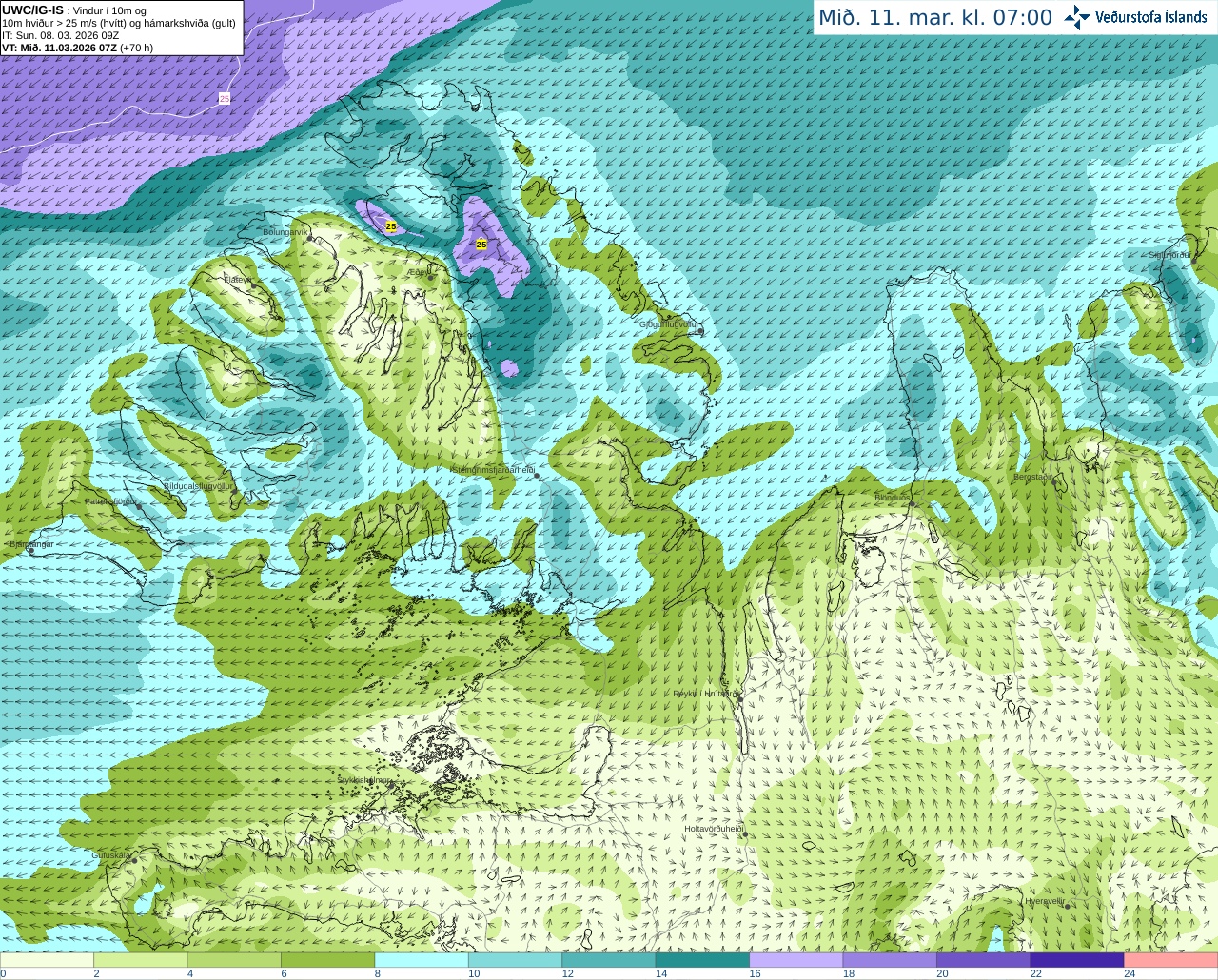Click the legend scale value 24
The image size is (1218, 980).
tap(1130, 973)
